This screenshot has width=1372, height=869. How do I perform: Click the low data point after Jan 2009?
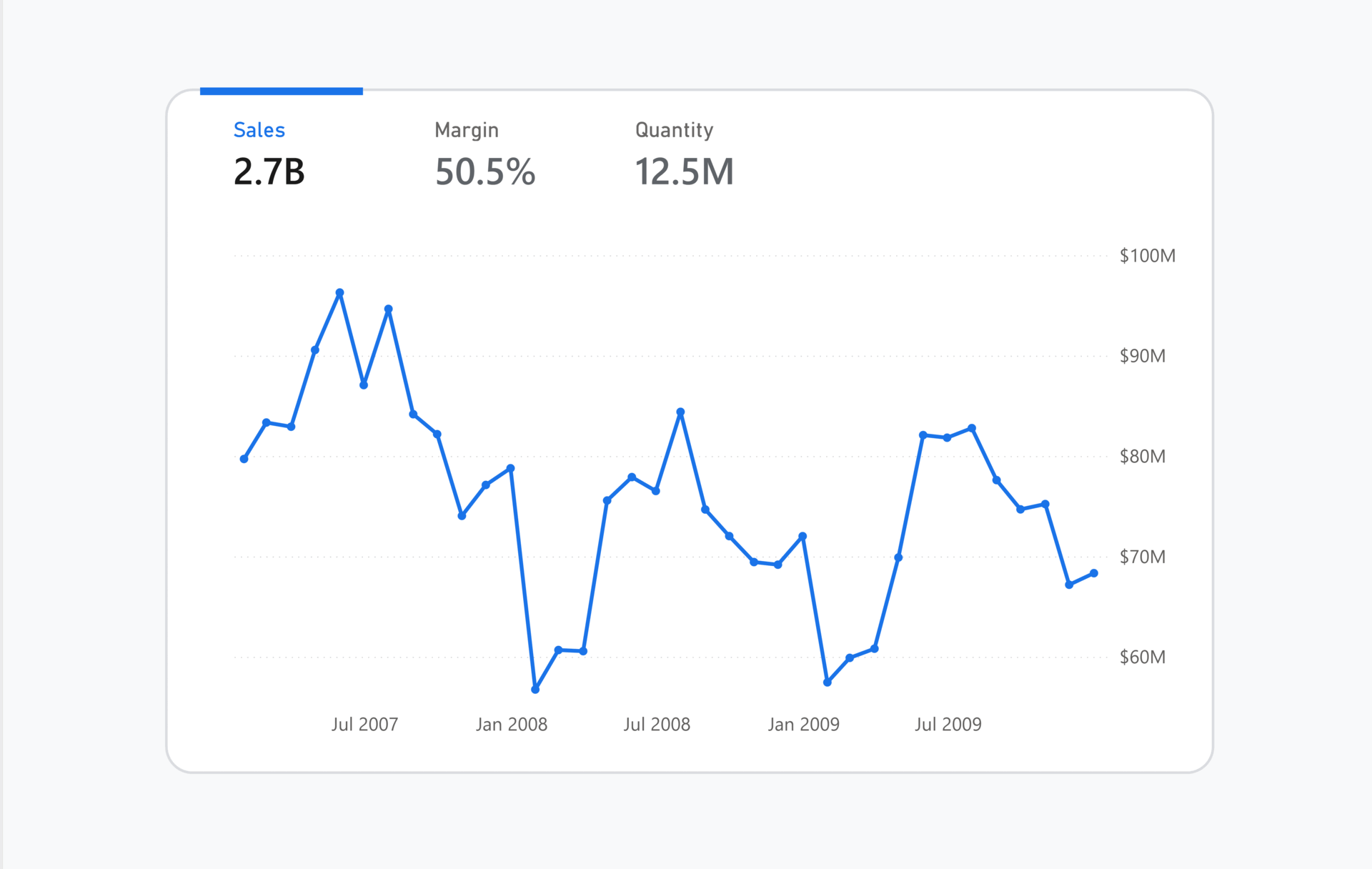827,682
